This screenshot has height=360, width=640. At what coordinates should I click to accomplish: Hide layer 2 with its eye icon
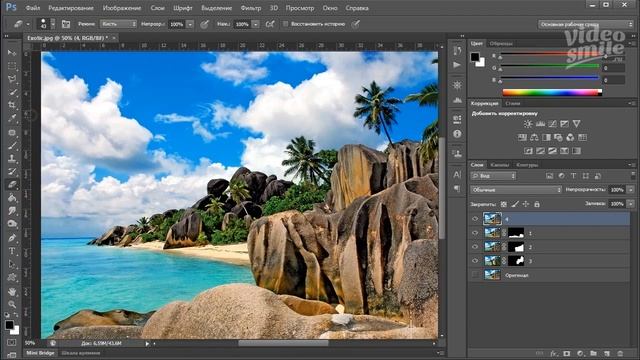click(475, 247)
